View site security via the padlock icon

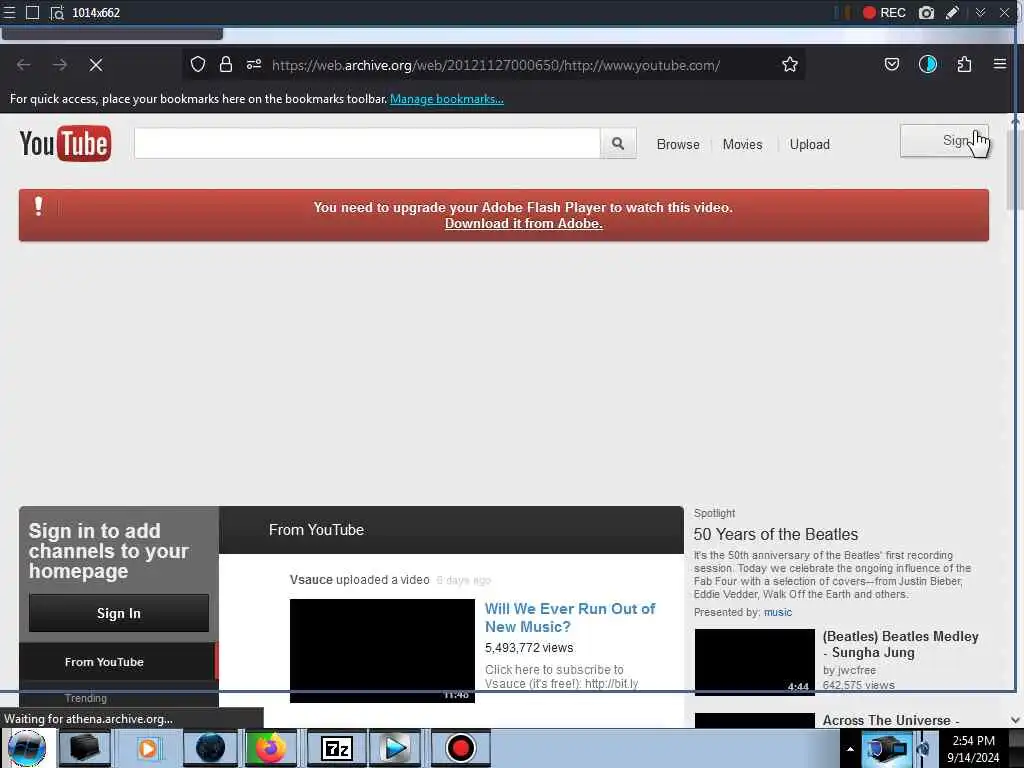[x=226, y=64]
